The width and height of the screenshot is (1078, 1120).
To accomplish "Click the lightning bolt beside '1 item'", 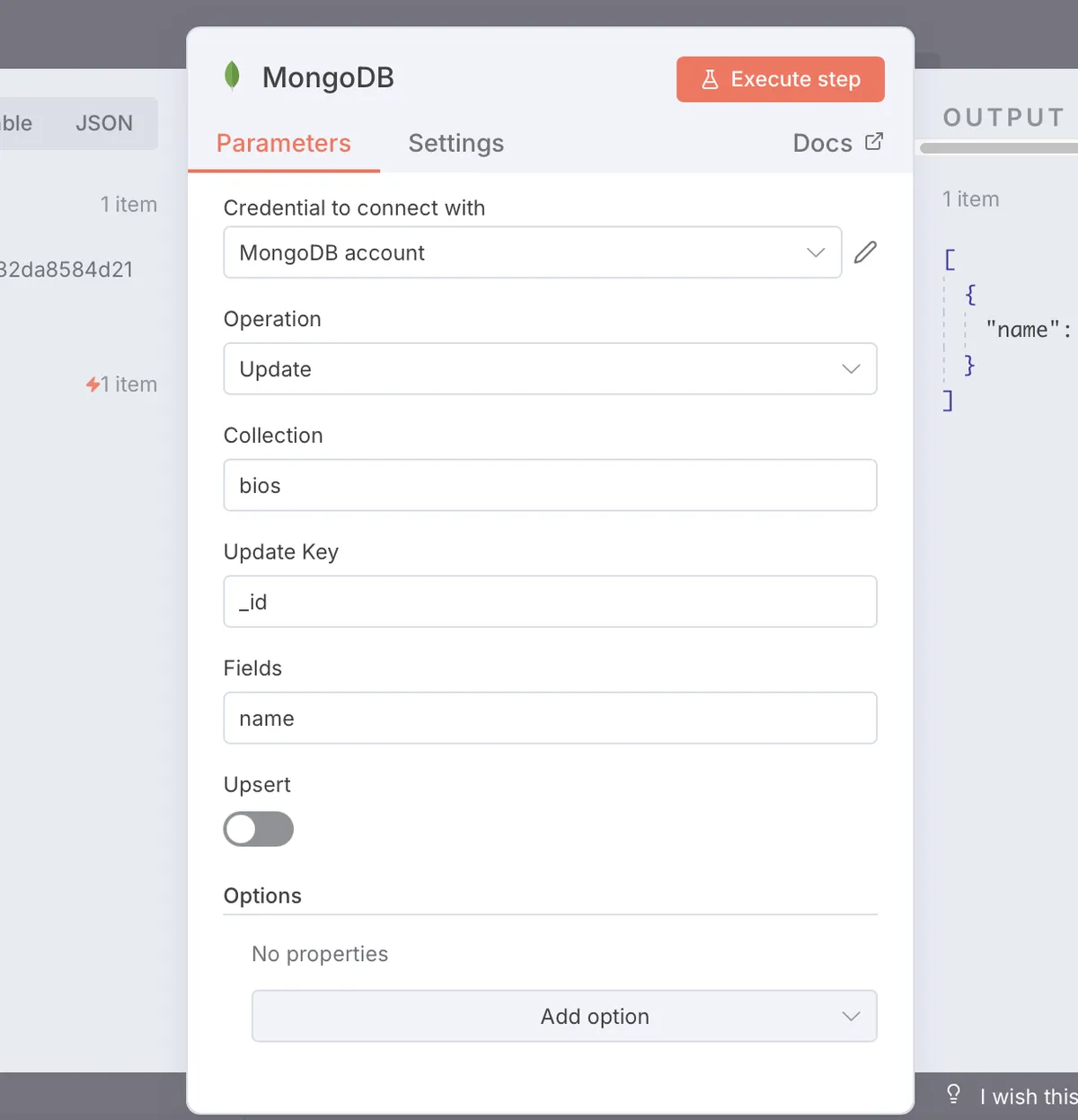I will click(x=92, y=384).
